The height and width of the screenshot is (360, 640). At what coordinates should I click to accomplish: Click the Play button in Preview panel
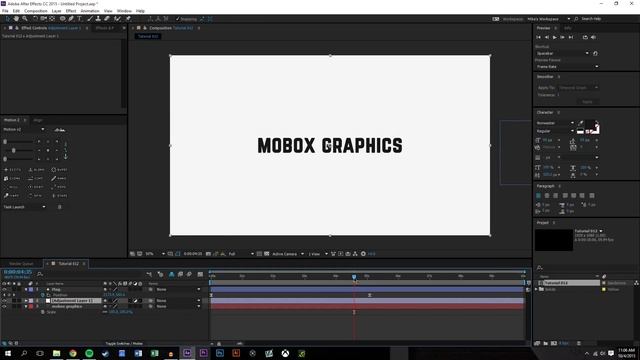point(554,37)
